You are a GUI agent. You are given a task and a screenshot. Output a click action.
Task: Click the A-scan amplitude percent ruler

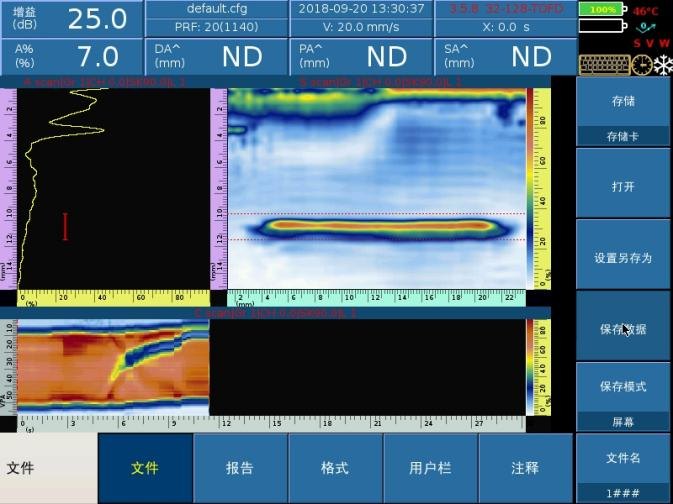click(113, 298)
